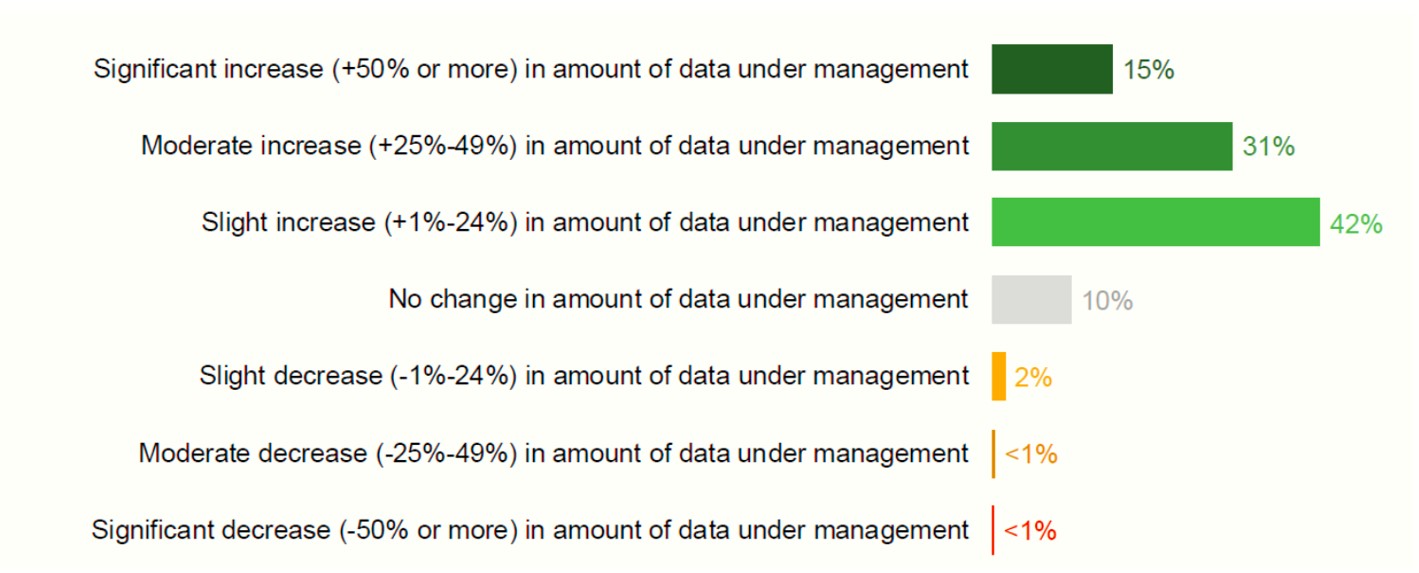Select the 31% value label
The height and width of the screenshot is (573, 1419).
point(1268,147)
